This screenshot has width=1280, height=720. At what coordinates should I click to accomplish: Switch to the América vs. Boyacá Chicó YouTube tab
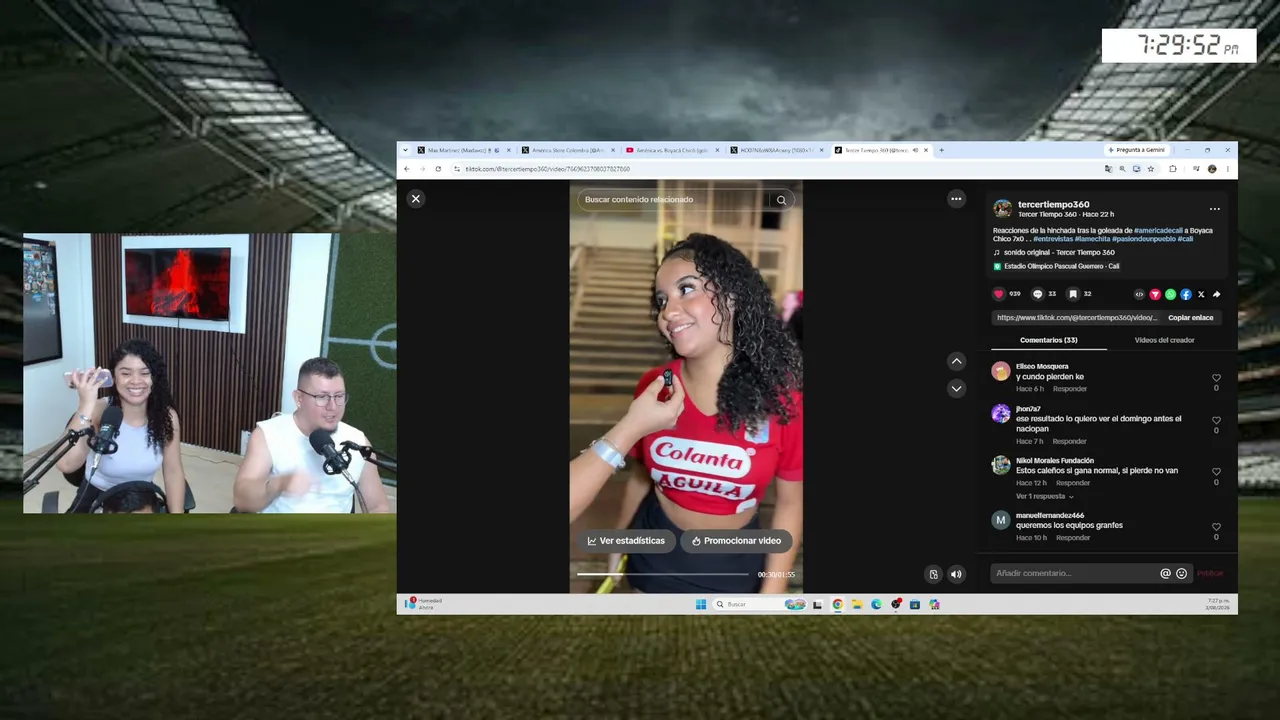(x=670, y=150)
